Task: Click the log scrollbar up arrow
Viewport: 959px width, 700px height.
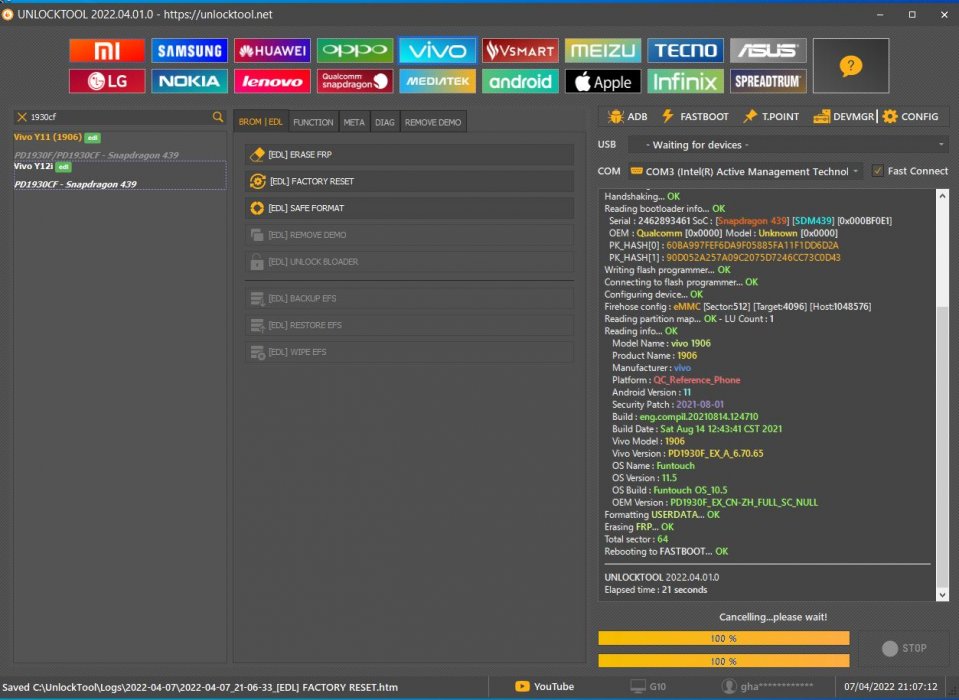Action: (x=942, y=196)
